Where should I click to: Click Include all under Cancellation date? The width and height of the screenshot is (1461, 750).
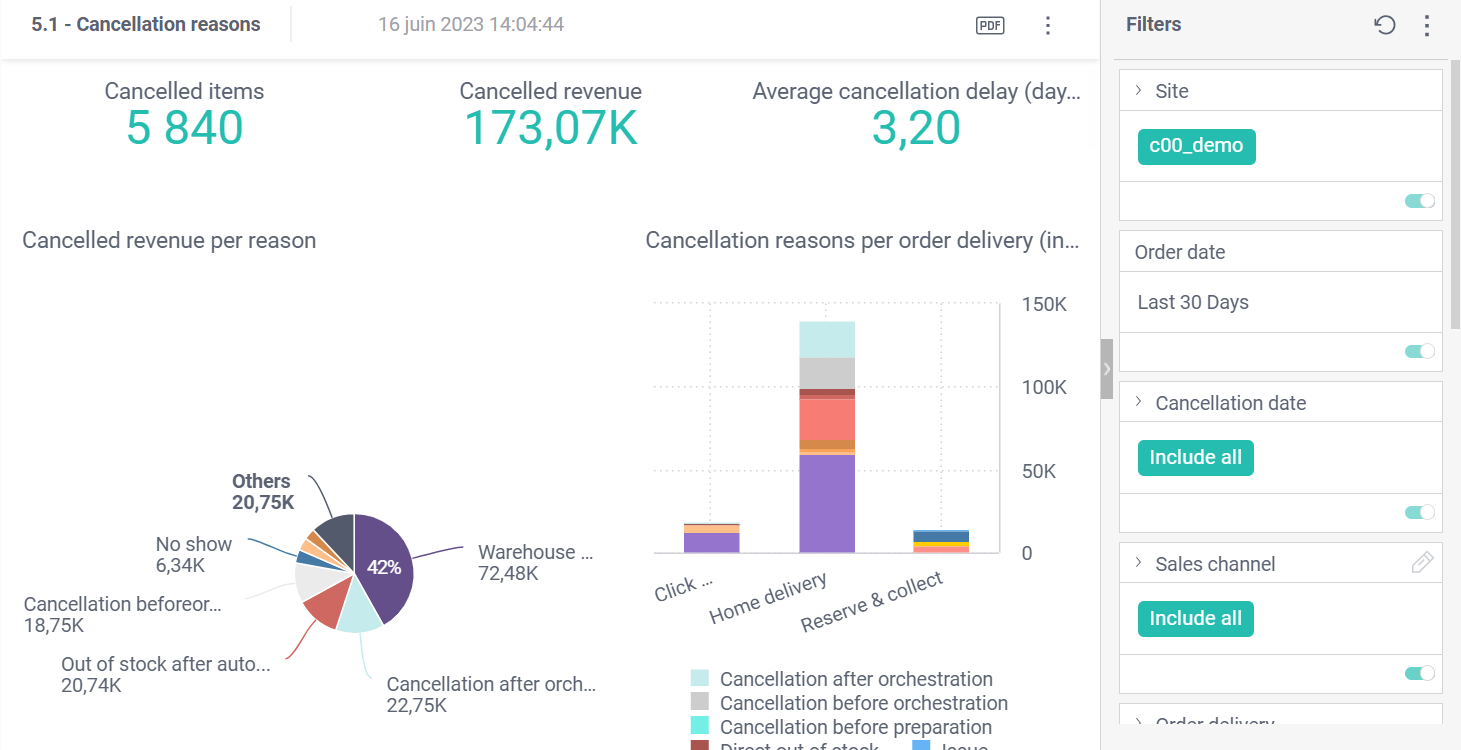click(x=1195, y=458)
